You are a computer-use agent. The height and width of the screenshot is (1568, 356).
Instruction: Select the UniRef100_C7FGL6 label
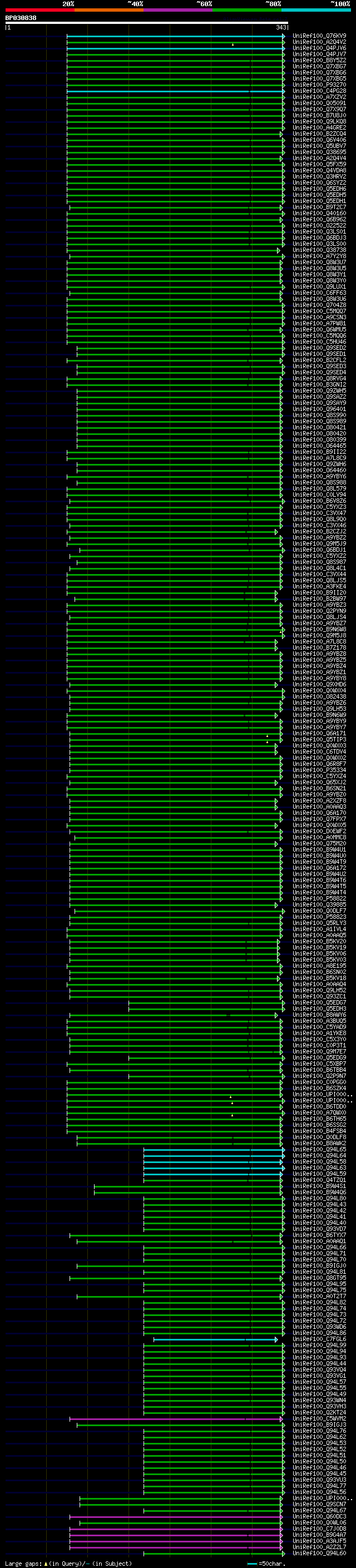coord(319,1339)
